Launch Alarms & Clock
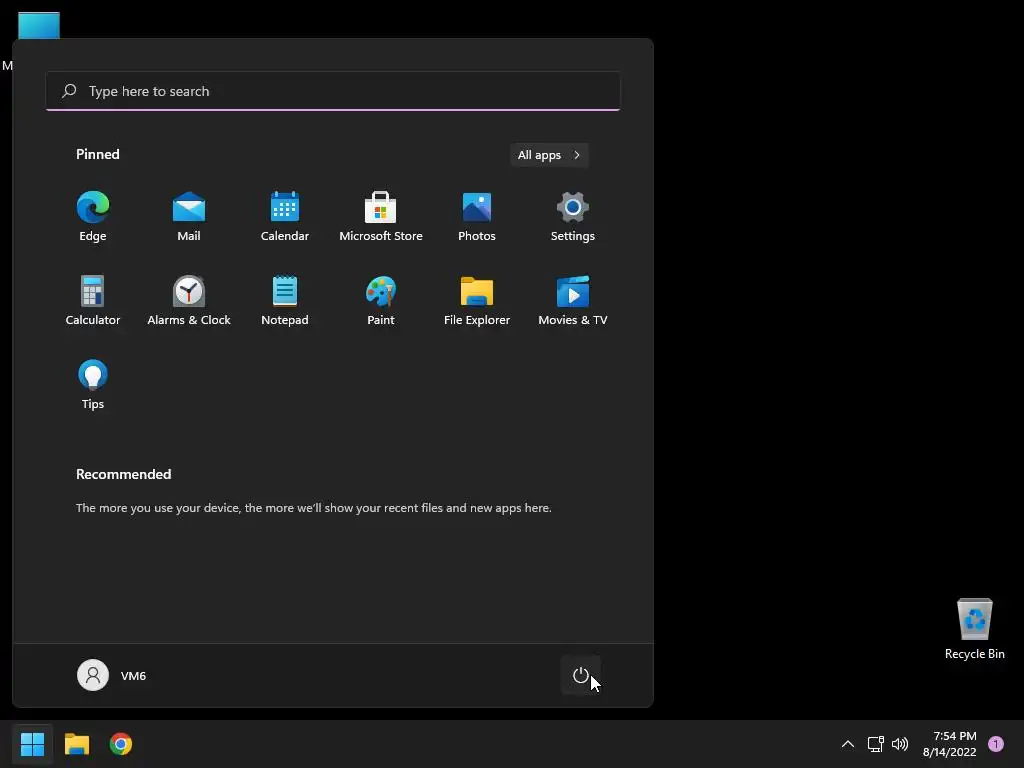This screenshot has width=1024, height=768. (189, 300)
